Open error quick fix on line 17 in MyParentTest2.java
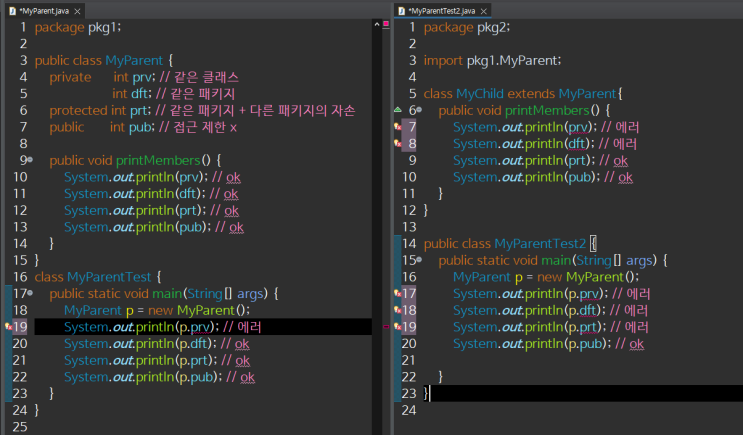This screenshot has height=435, width=743. coord(398,293)
